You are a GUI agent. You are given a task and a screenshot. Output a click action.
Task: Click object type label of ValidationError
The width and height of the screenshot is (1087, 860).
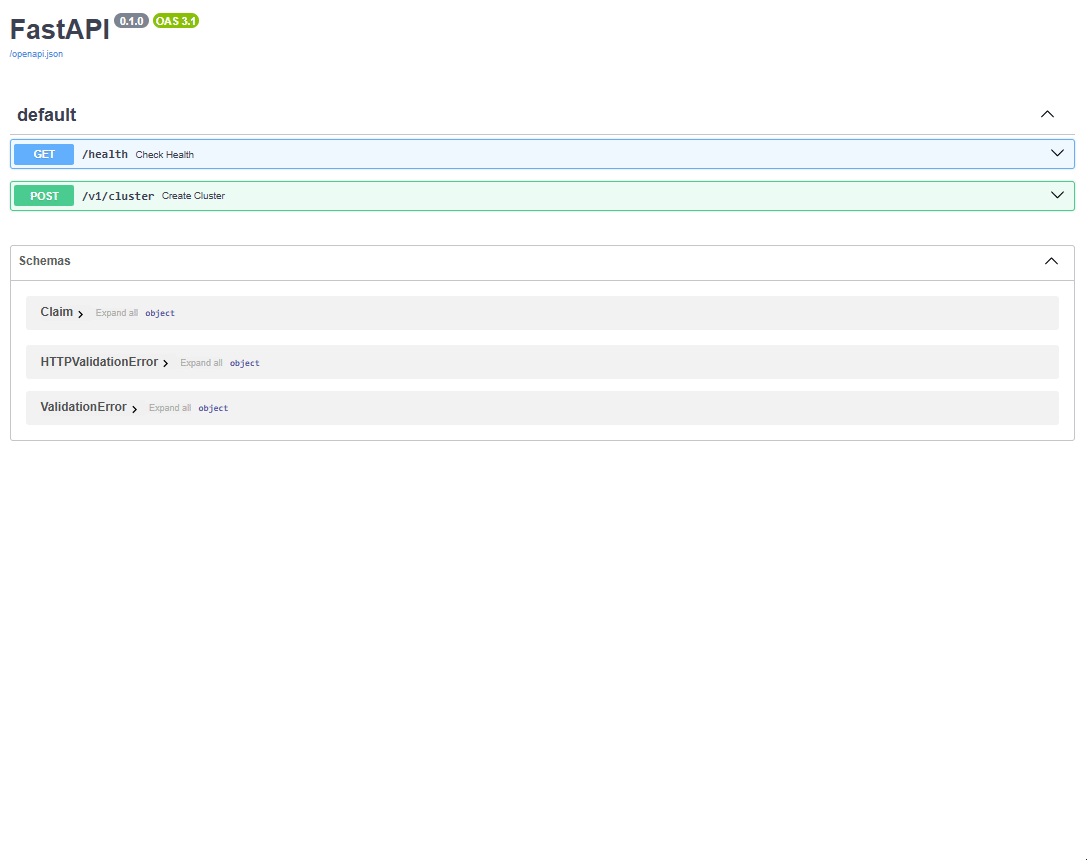(x=213, y=408)
